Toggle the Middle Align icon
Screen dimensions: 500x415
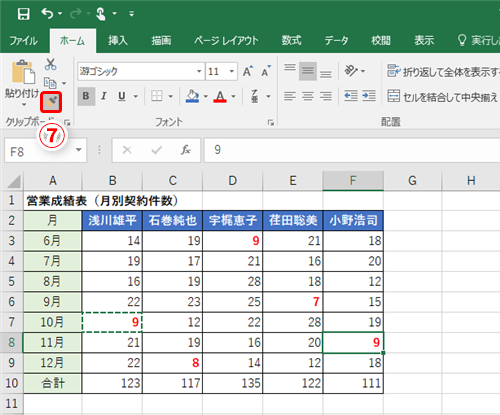308,71
